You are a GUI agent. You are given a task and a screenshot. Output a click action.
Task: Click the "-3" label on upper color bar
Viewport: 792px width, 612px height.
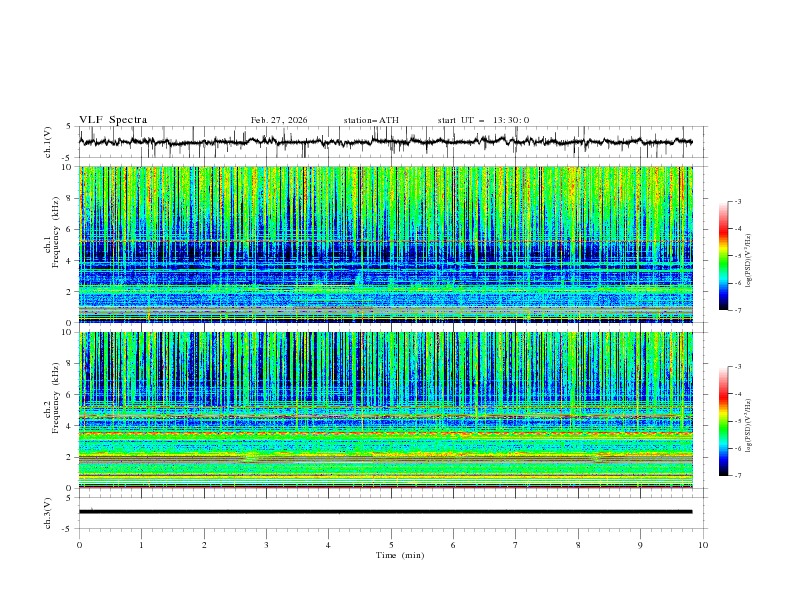[737, 201]
